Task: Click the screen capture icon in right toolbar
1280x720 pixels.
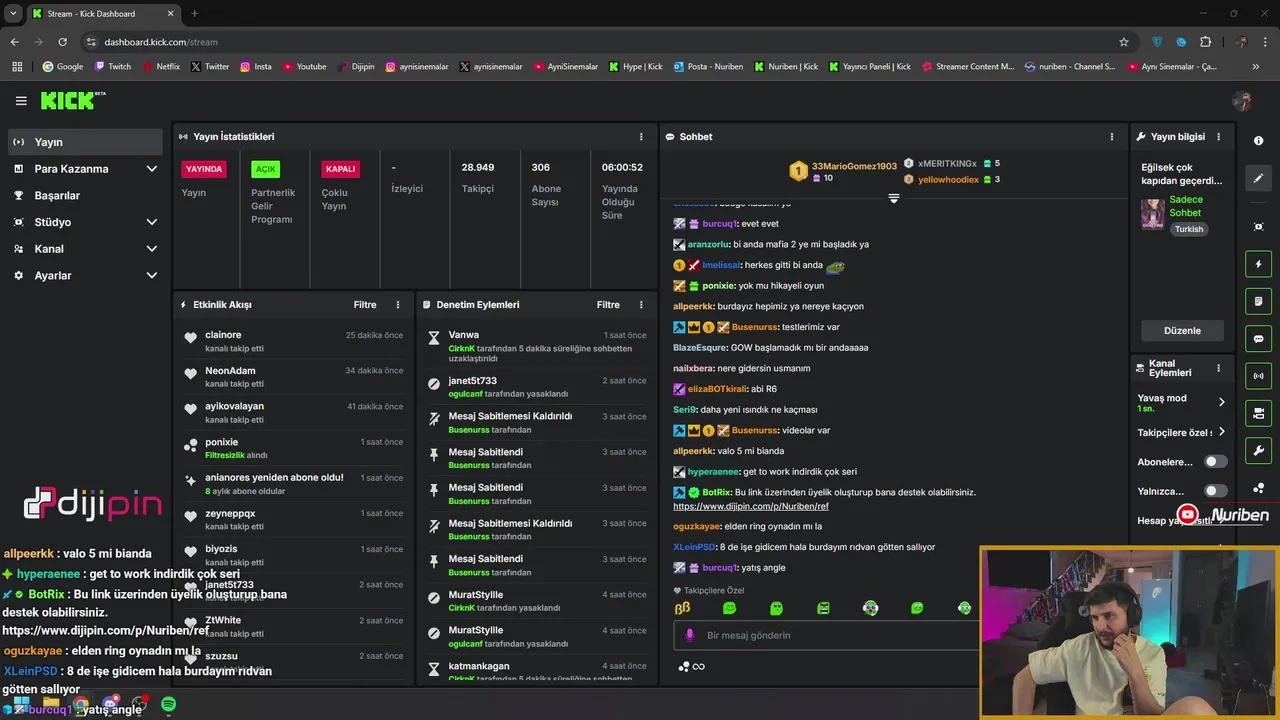Action: pyautogui.click(x=1258, y=227)
